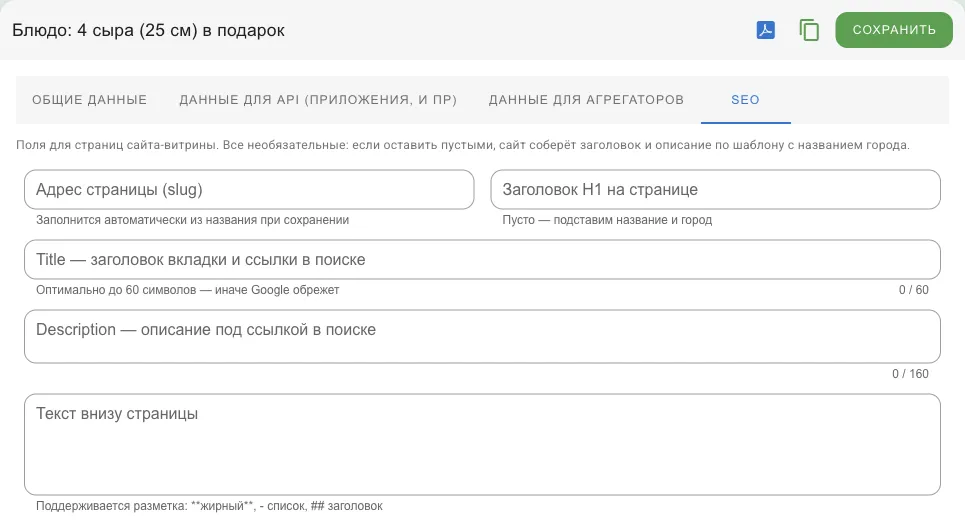Switch to the ОБЩИЕ ДАННЫЕ tab
Image resolution: width=965 pixels, height=520 pixels.
click(89, 100)
